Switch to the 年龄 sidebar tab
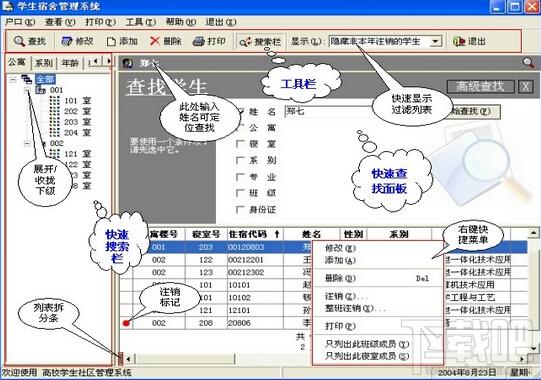541x380 pixels. [x=70, y=63]
